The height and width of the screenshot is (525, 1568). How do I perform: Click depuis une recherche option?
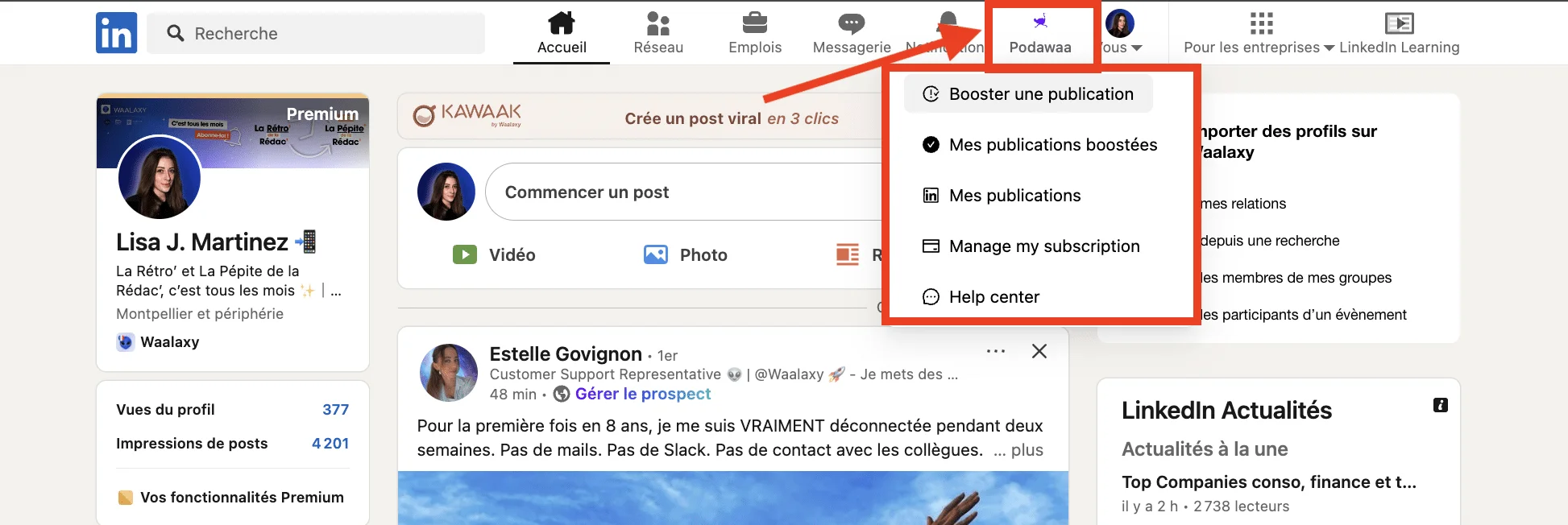click(1270, 241)
